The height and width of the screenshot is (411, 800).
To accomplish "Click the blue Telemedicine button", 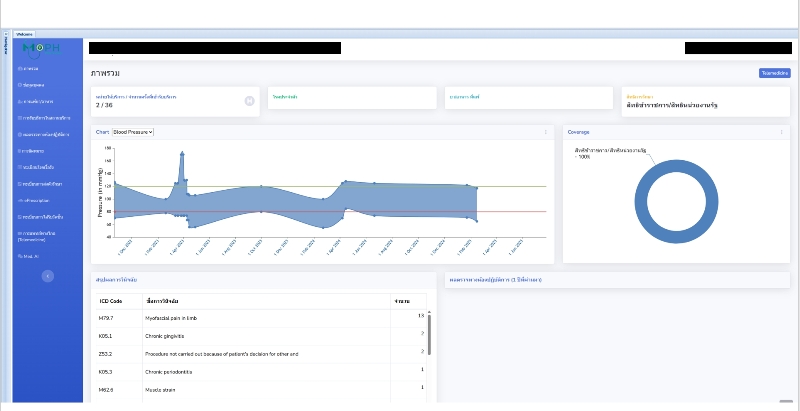I will (x=774, y=73).
